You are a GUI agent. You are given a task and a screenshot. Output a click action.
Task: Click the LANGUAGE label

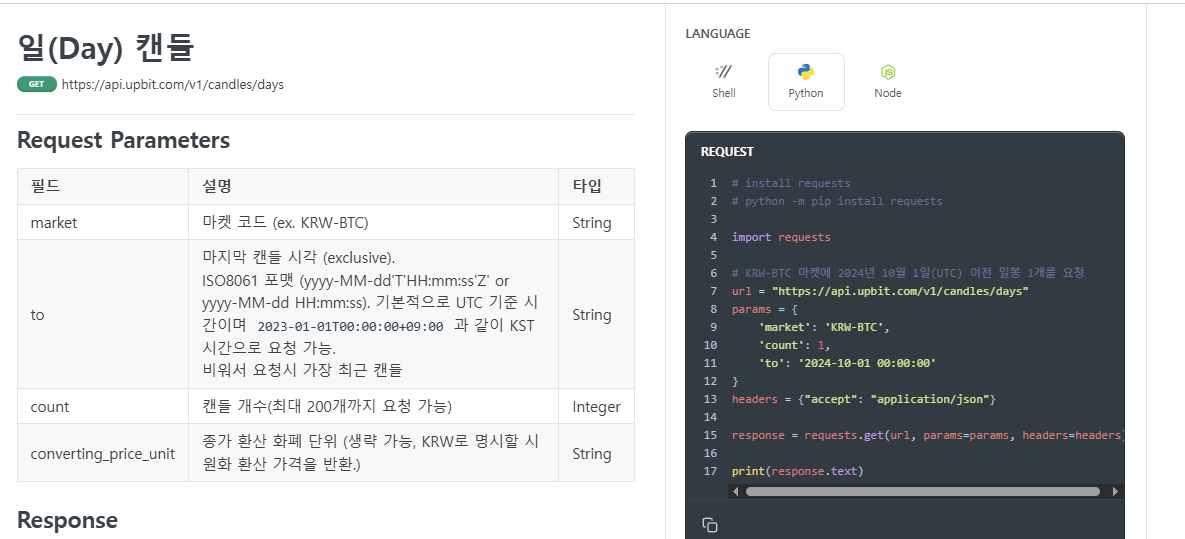[x=718, y=34]
